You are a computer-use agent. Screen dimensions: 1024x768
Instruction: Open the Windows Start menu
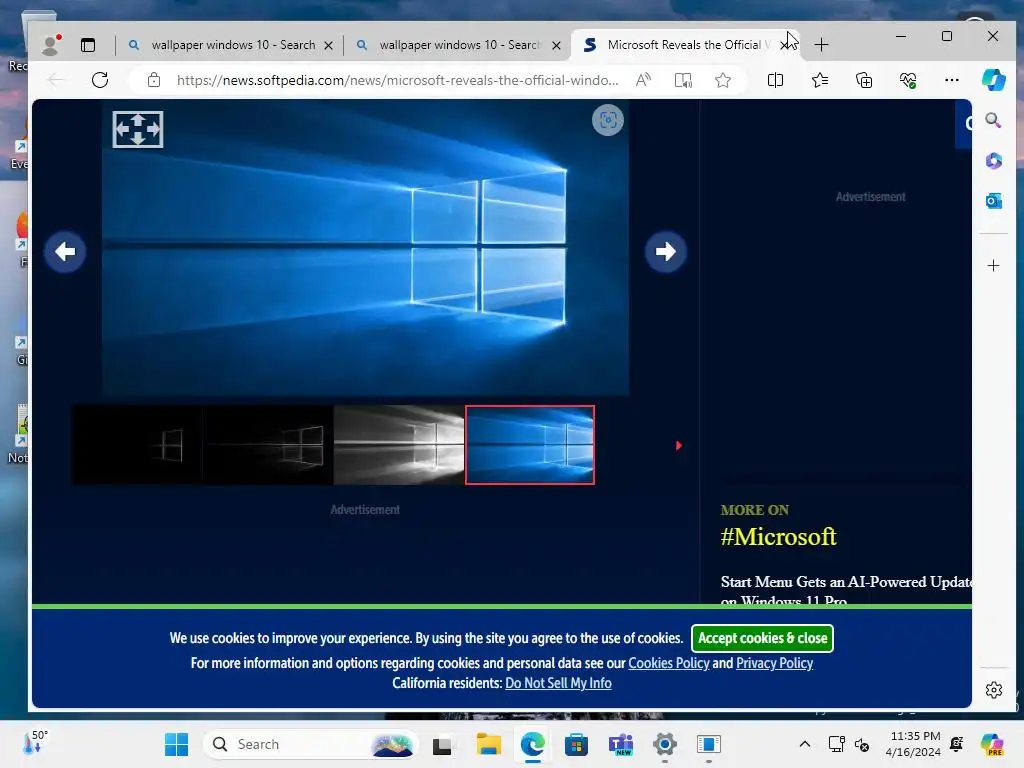click(176, 744)
